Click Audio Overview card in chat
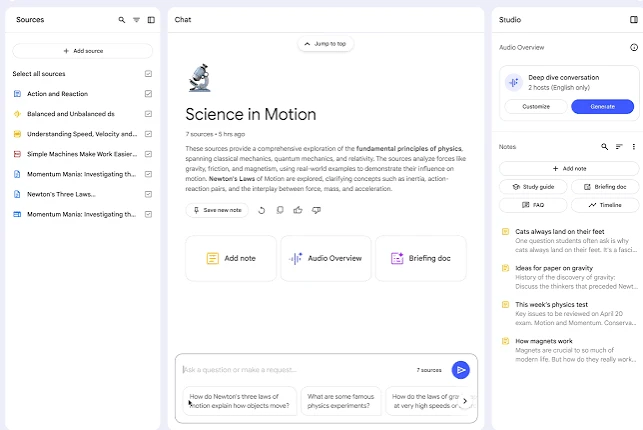643x430 pixels. 326,258
